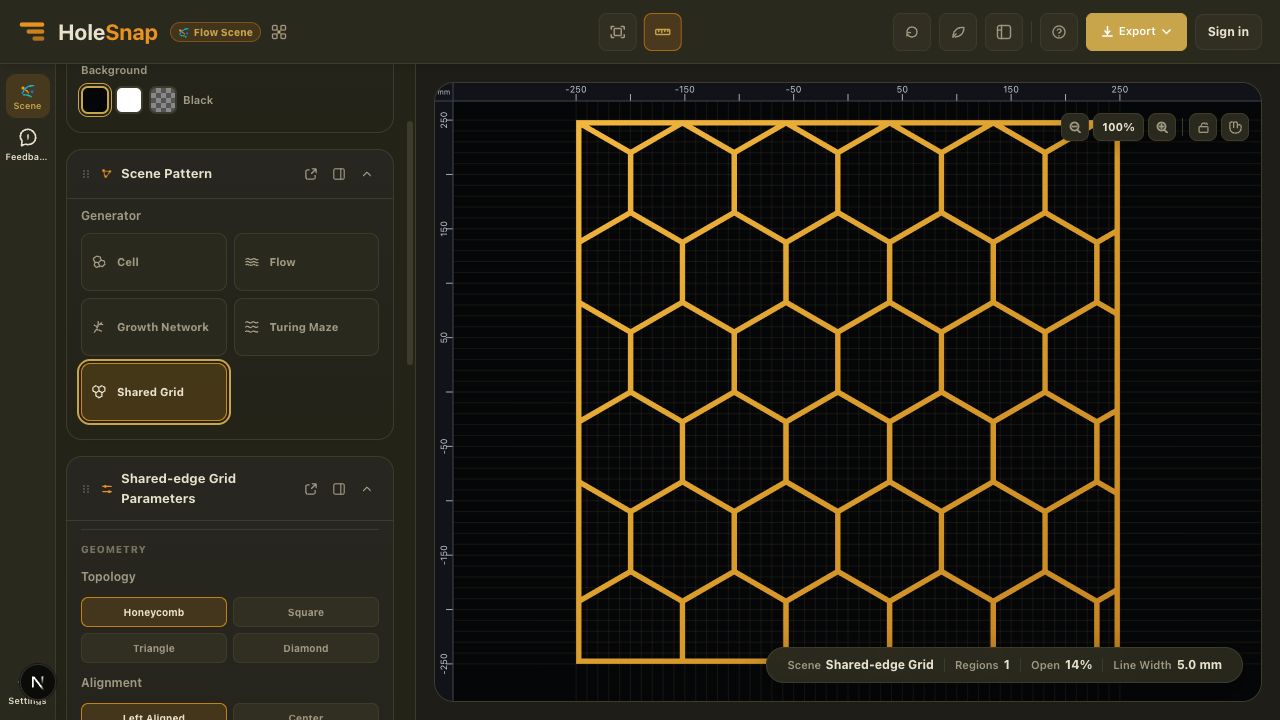
Task: Click the Scene Shared-edge Grid status label
Action: click(x=860, y=665)
